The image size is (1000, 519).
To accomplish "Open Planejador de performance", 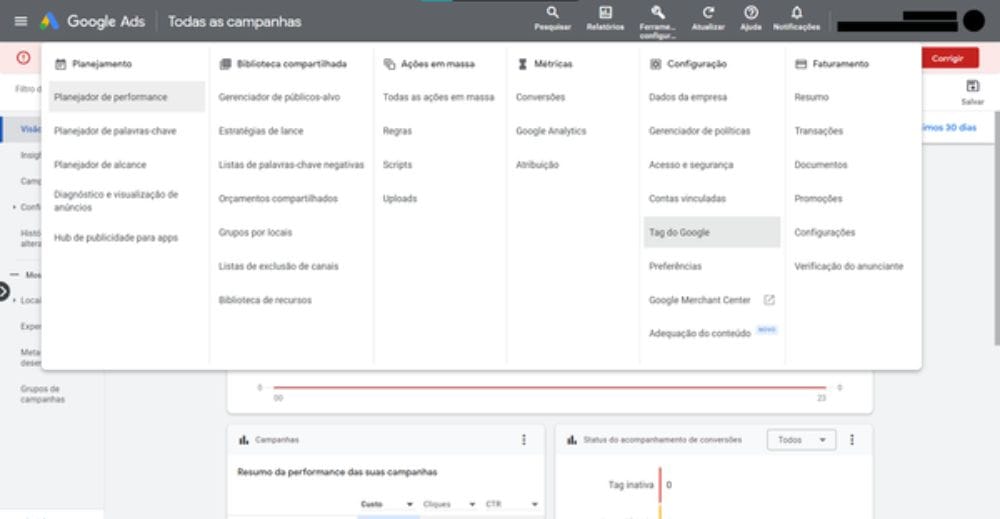I will (x=127, y=97).
